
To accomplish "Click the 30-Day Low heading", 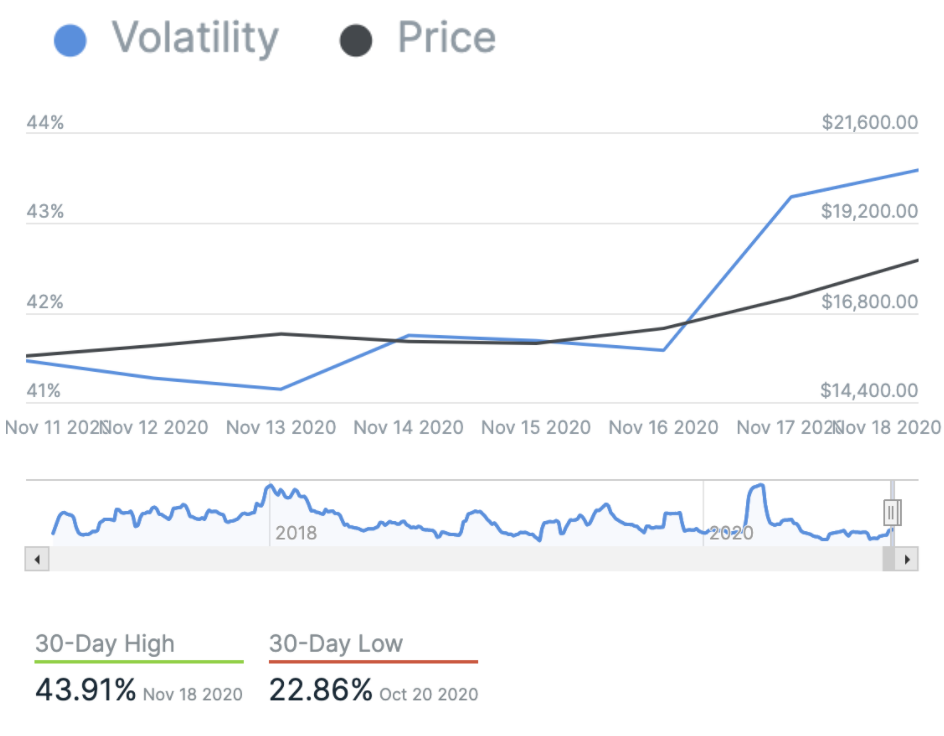I will (x=336, y=644).
